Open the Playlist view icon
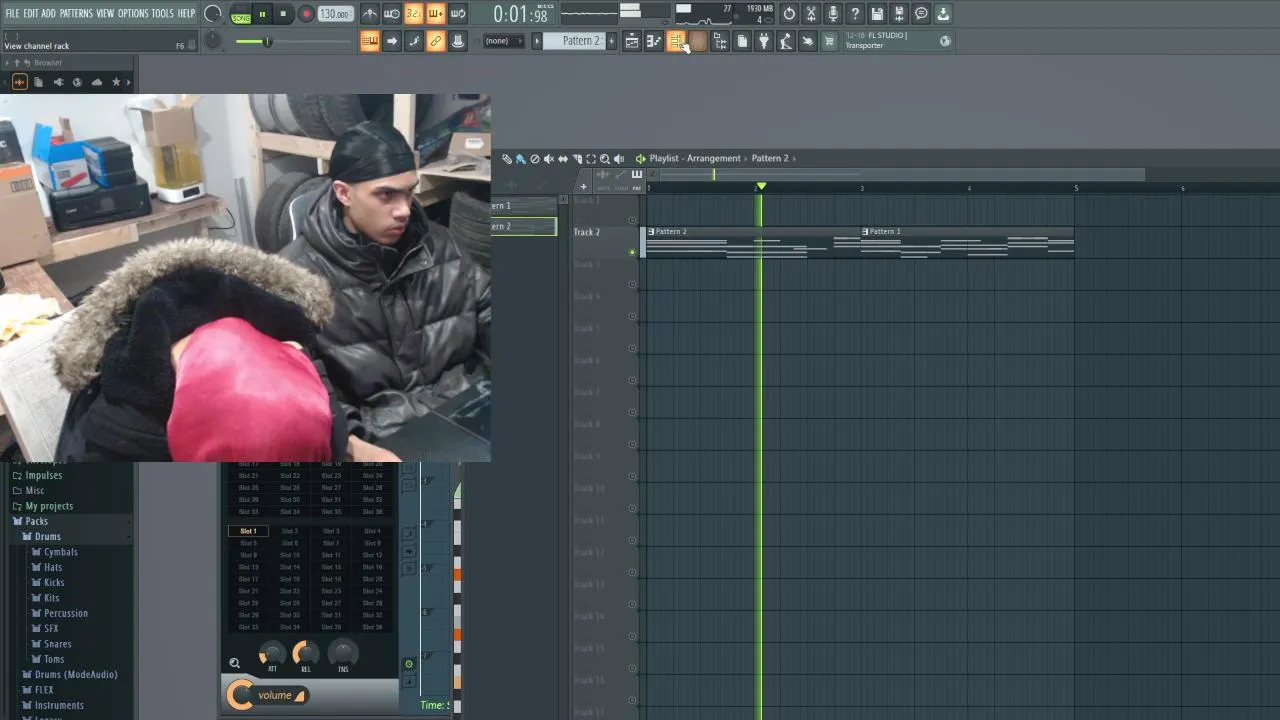Image resolution: width=1280 pixels, height=720 pixels. tap(632, 41)
